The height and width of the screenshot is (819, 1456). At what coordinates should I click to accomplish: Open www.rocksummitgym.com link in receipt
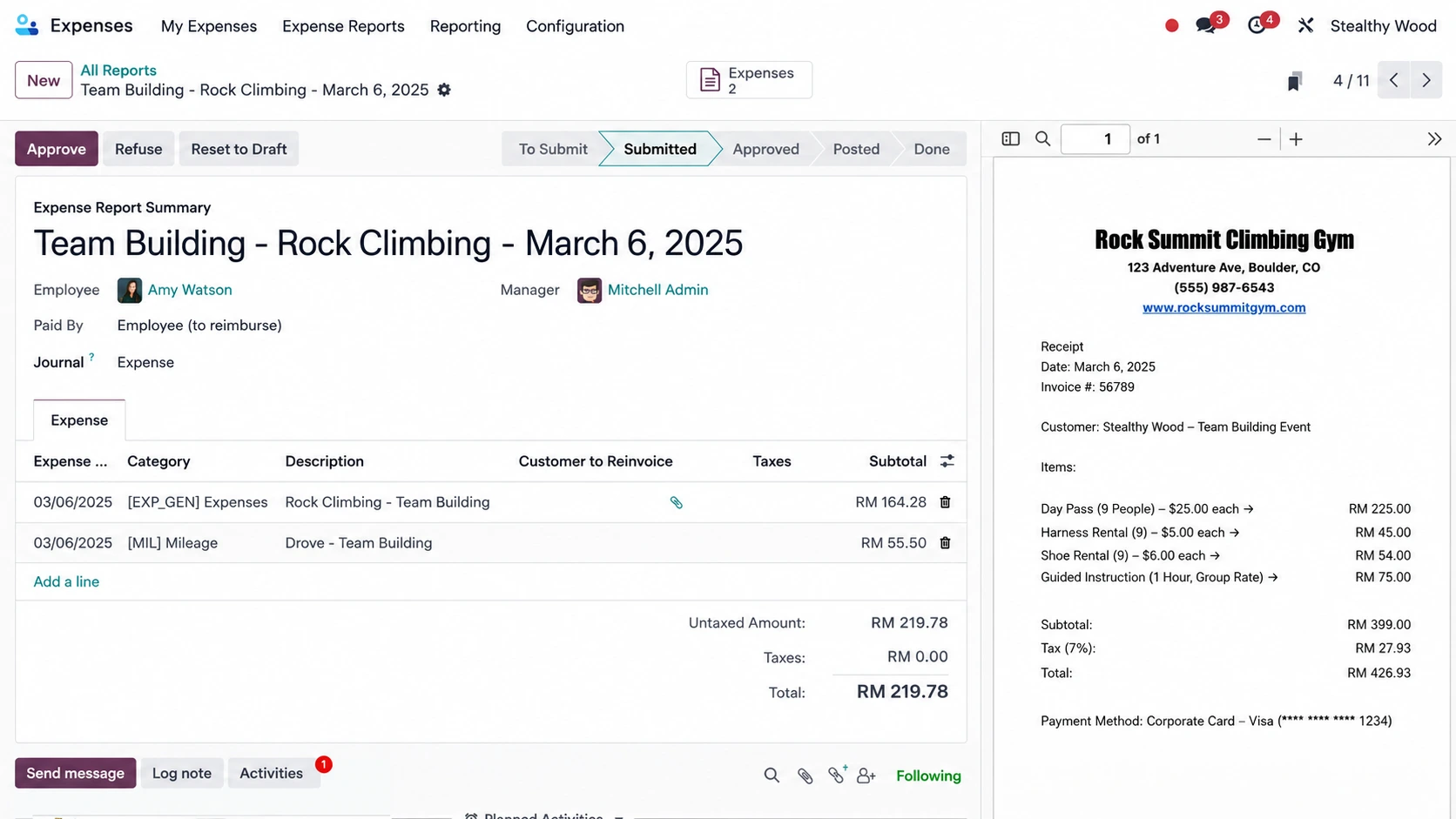(x=1223, y=307)
